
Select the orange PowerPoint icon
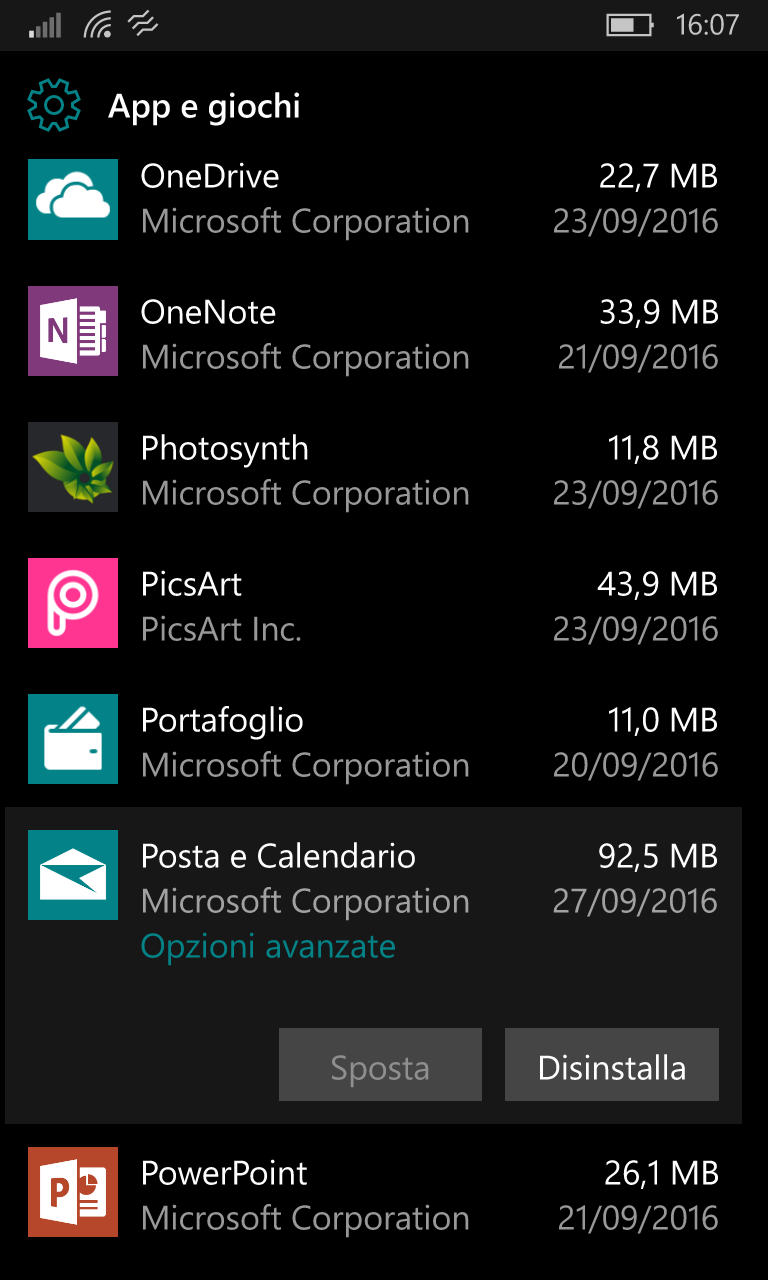[x=72, y=1192]
